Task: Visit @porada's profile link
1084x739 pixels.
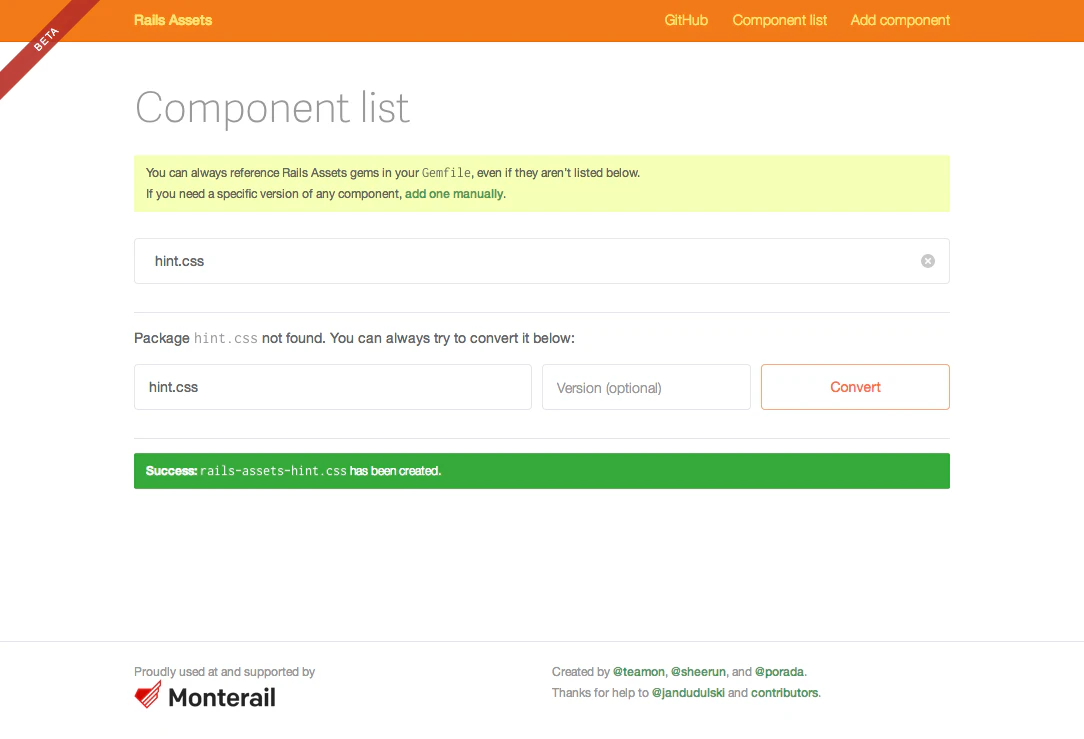Action: [x=779, y=671]
